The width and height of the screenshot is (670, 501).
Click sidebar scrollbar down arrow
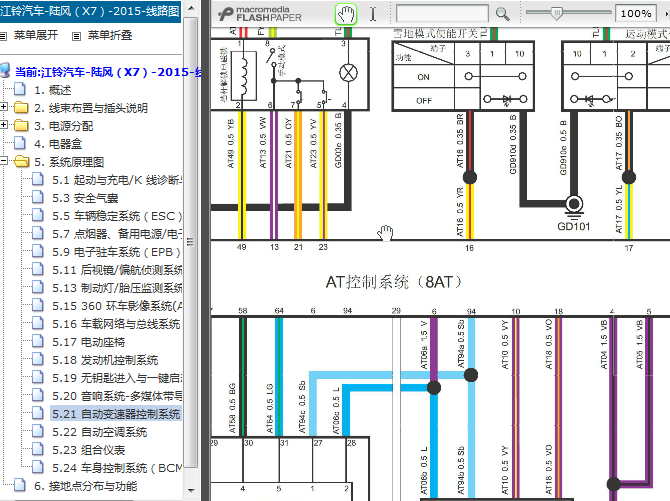click(191, 490)
